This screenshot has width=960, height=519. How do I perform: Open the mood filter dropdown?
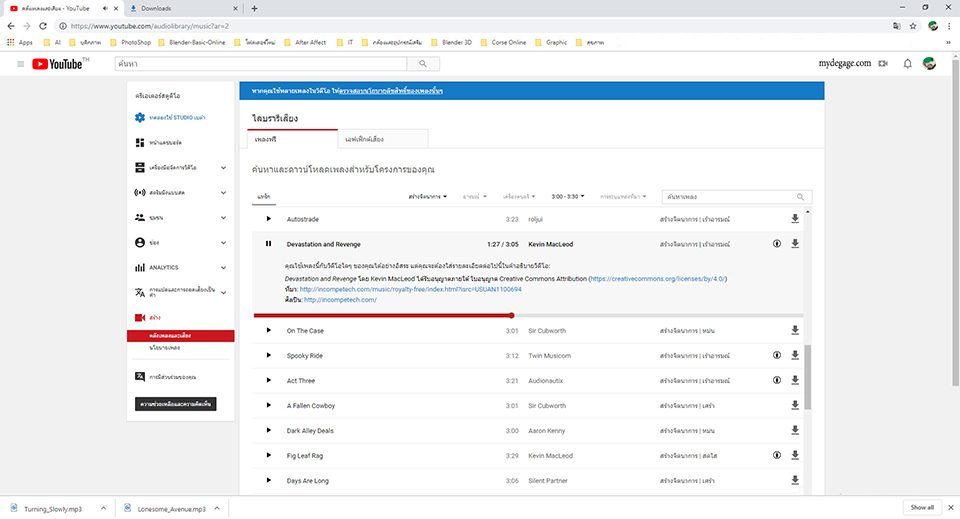click(x=474, y=196)
